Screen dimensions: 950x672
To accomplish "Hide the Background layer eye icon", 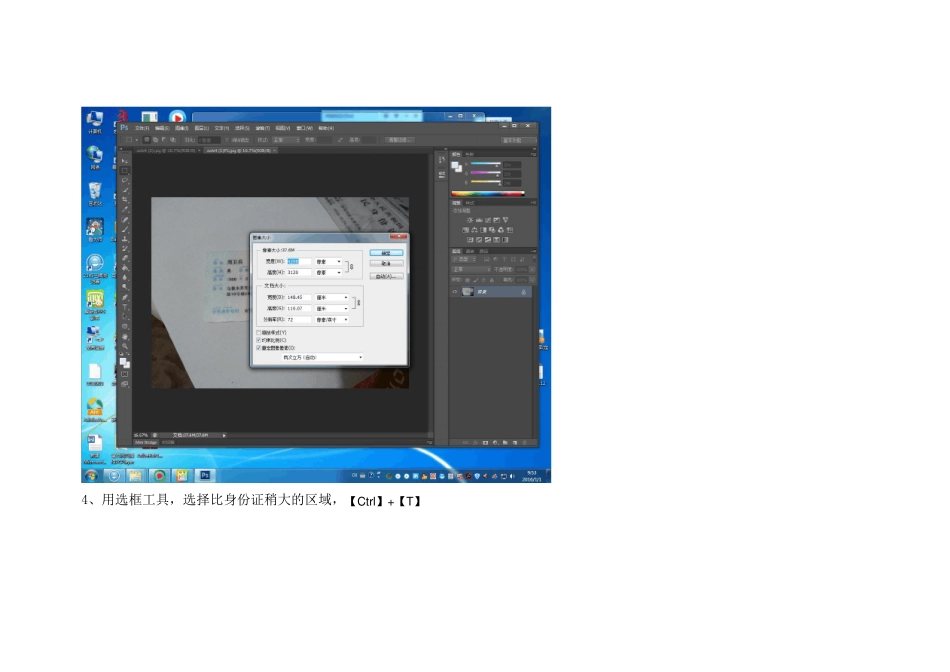I will click(x=455, y=292).
